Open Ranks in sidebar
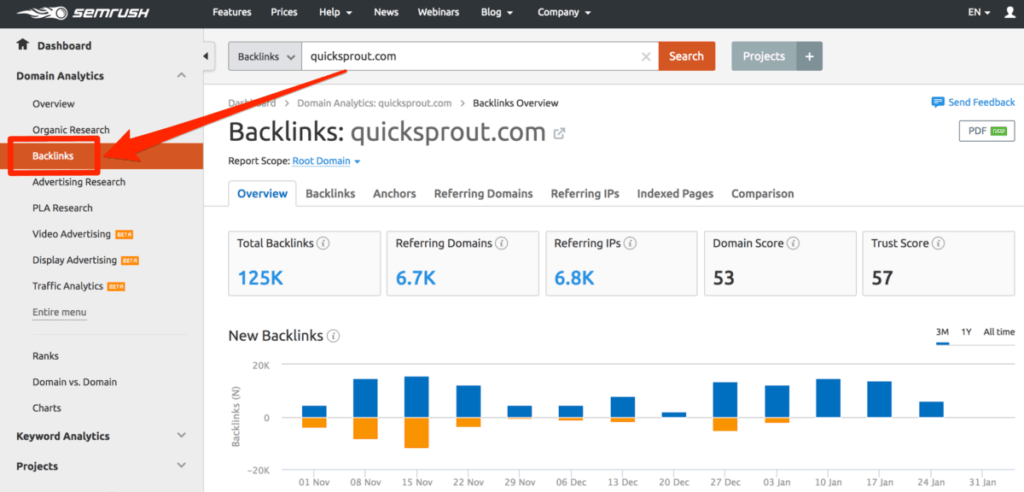The image size is (1024, 492). point(46,356)
